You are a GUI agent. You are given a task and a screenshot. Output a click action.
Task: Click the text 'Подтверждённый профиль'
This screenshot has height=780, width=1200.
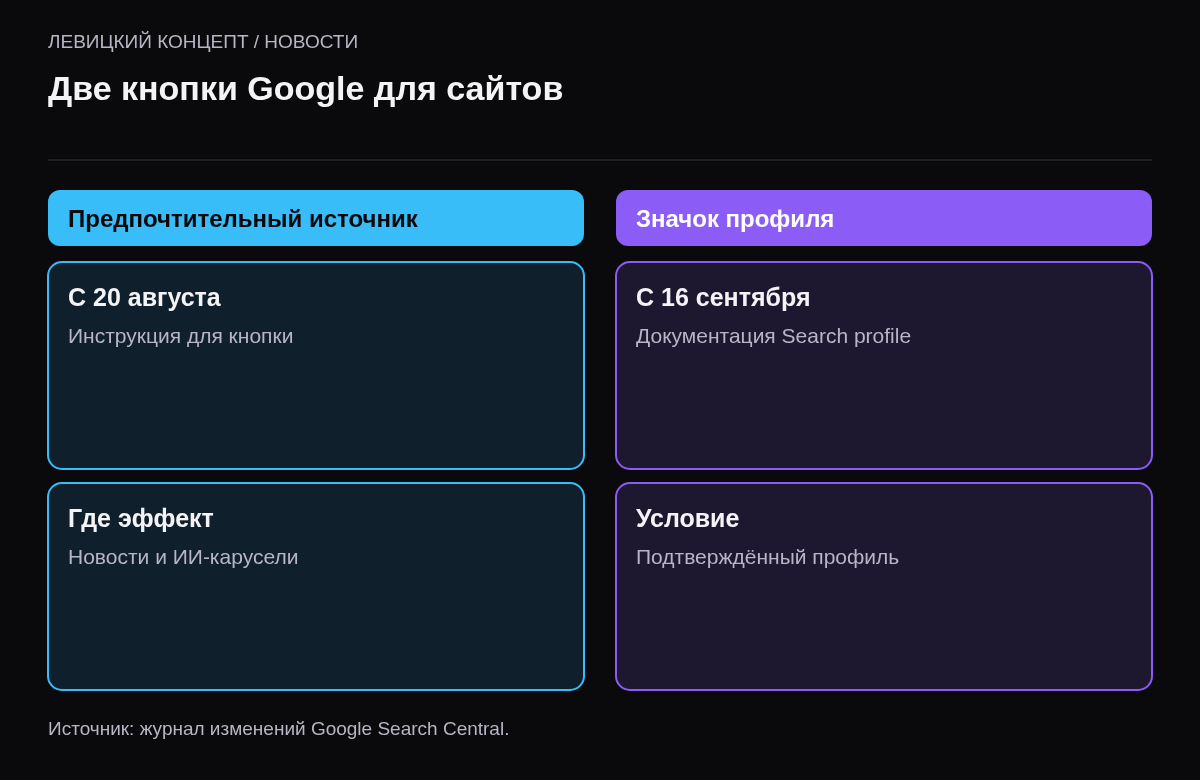coord(767,557)
